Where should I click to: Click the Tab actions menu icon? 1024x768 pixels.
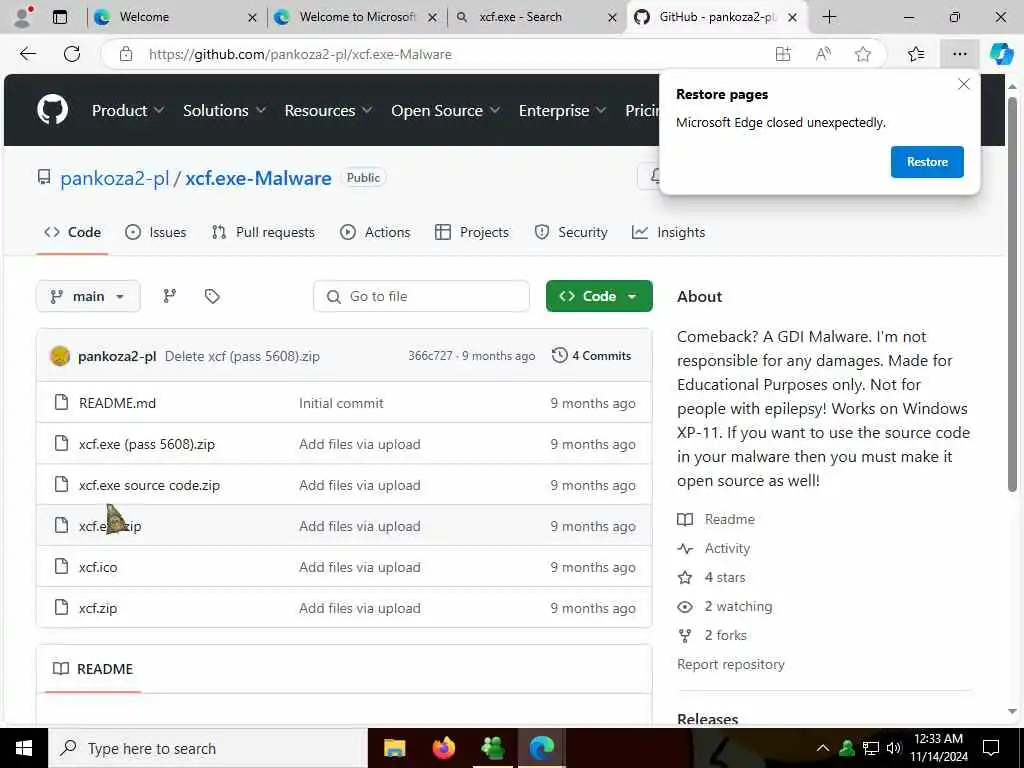59,17
